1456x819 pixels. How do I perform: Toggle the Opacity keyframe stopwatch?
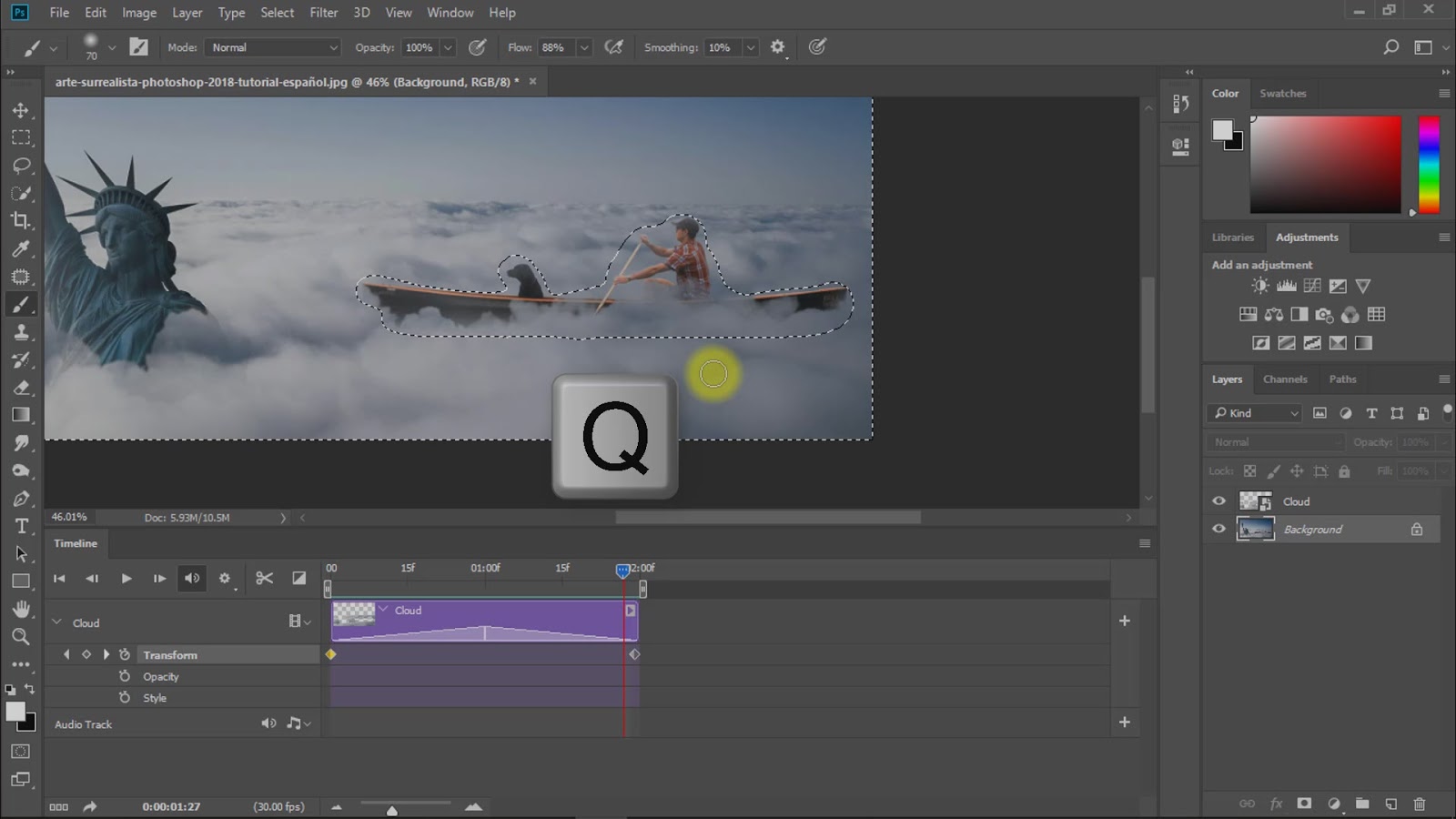pyautogui.click(x=125, y=676)
